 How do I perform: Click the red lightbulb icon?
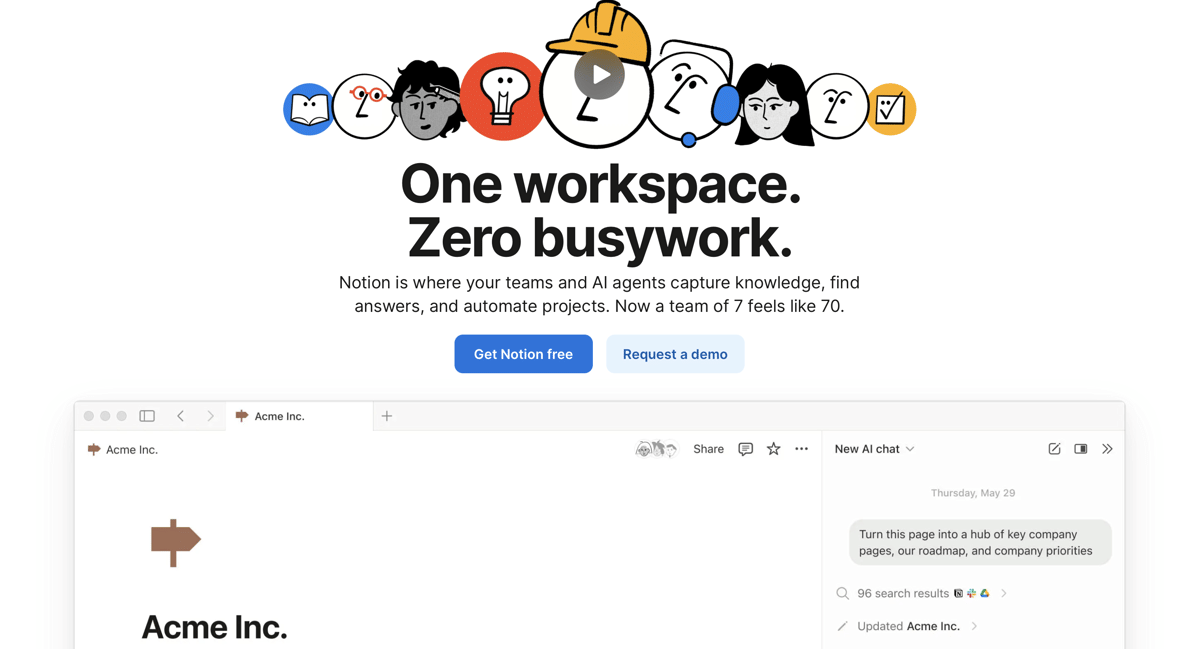[x=503, y=97]
